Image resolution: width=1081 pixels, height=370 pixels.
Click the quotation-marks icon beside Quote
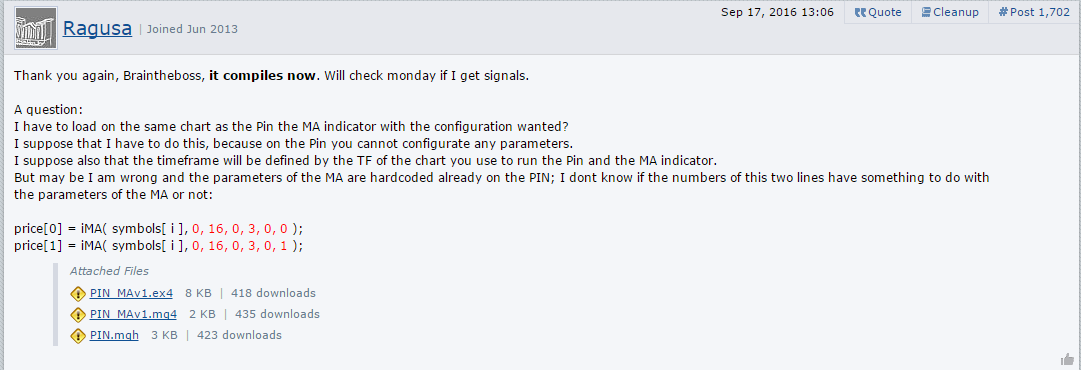[860, 12]
